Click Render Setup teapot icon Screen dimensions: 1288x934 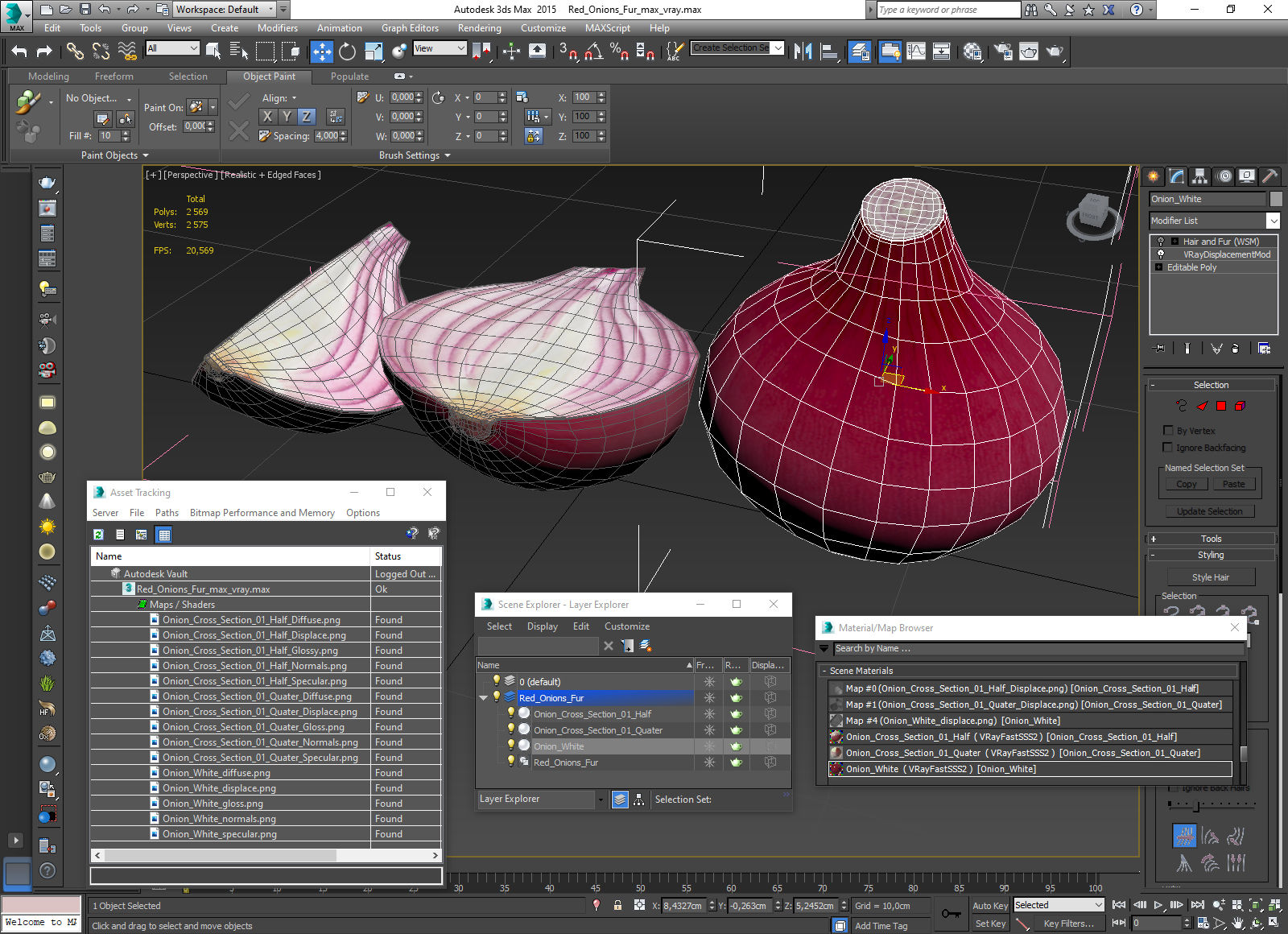(1003, 52)
